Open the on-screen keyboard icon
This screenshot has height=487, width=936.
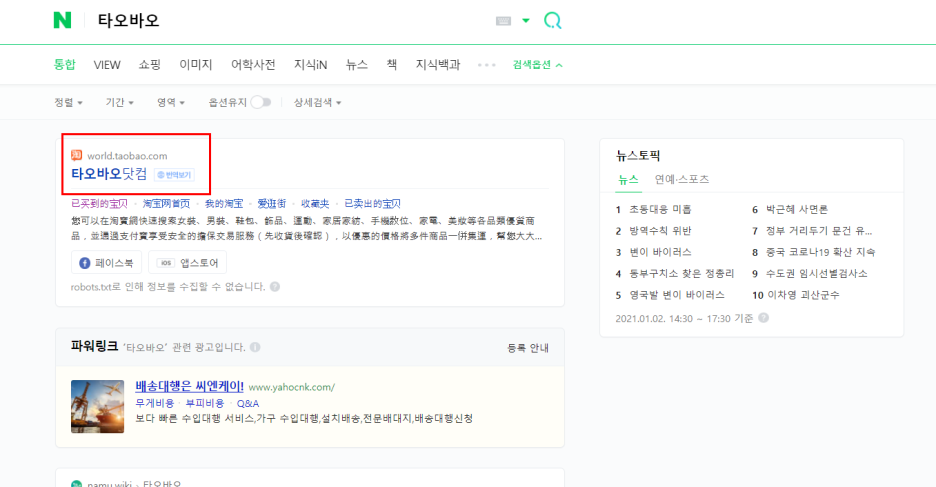(503, 21)
